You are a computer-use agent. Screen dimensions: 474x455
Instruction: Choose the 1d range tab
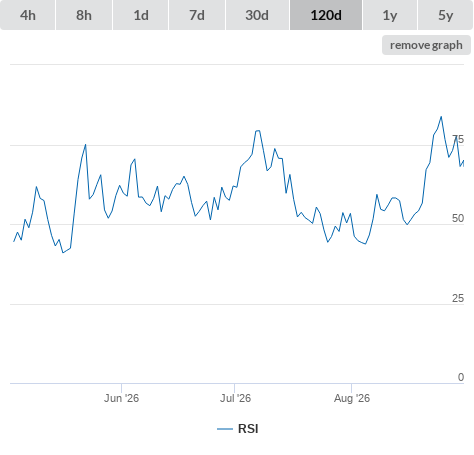point(141,15)
